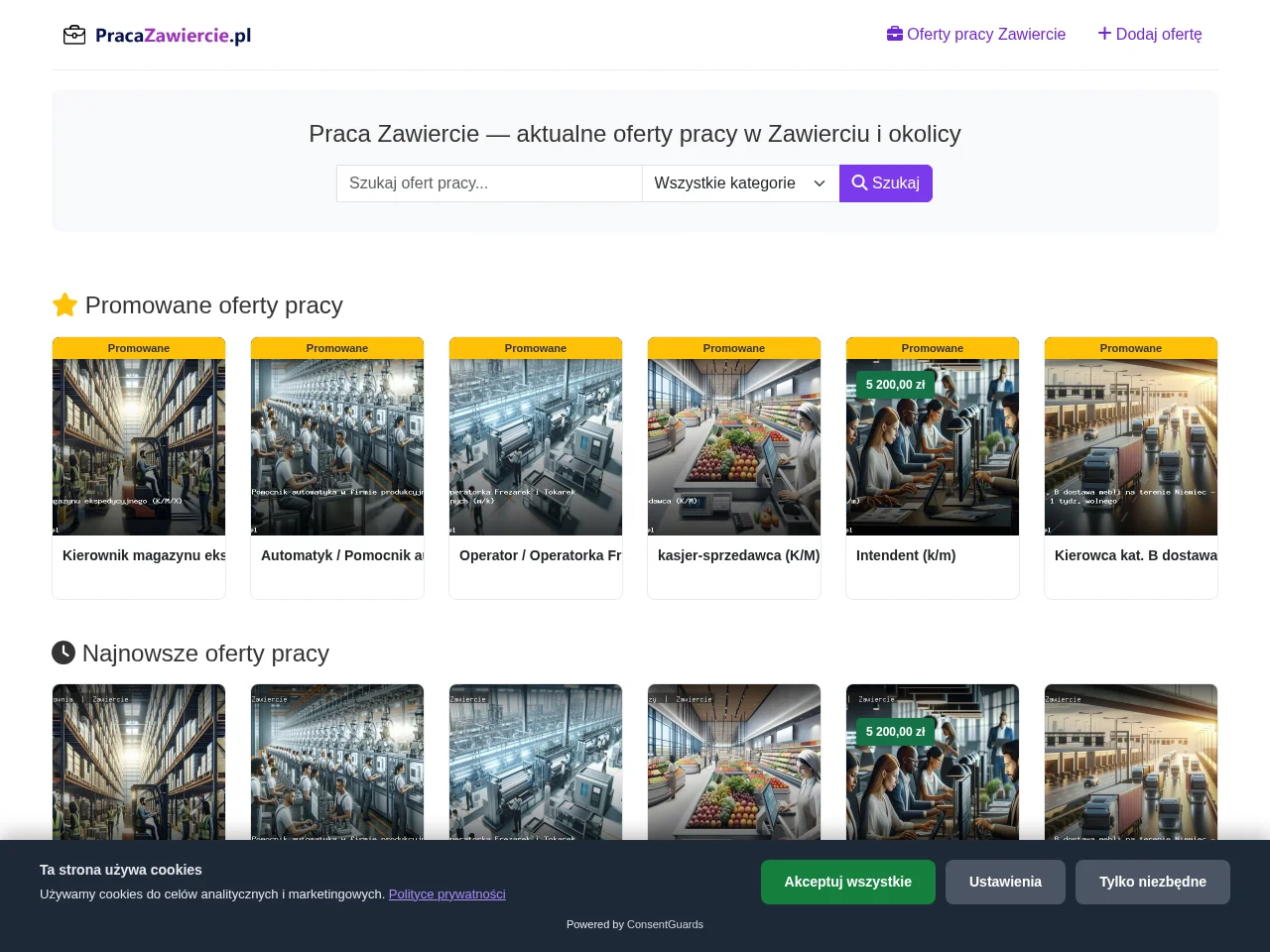
Task: Open Oferty pracy Zawiercie menu link
Action: (x=976, y=35)
